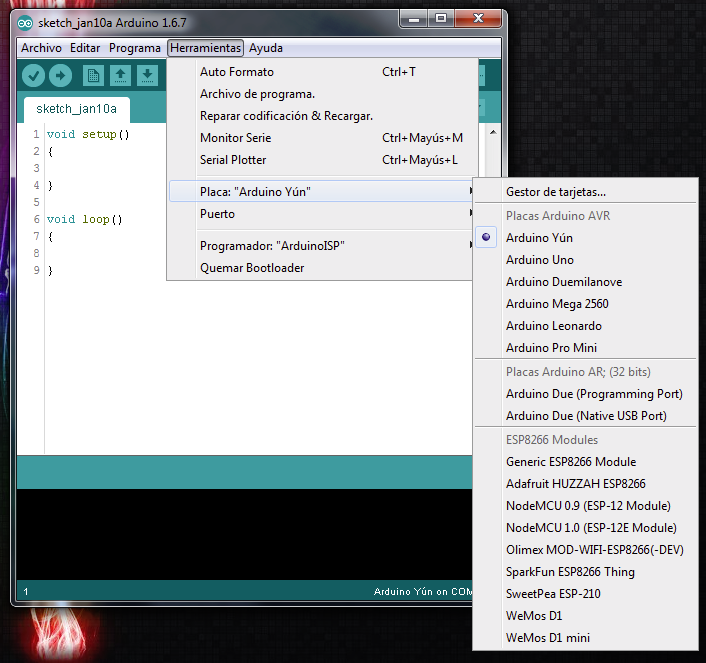
Task: Click the Save sketch down-arrow icon
Action: 147,75
